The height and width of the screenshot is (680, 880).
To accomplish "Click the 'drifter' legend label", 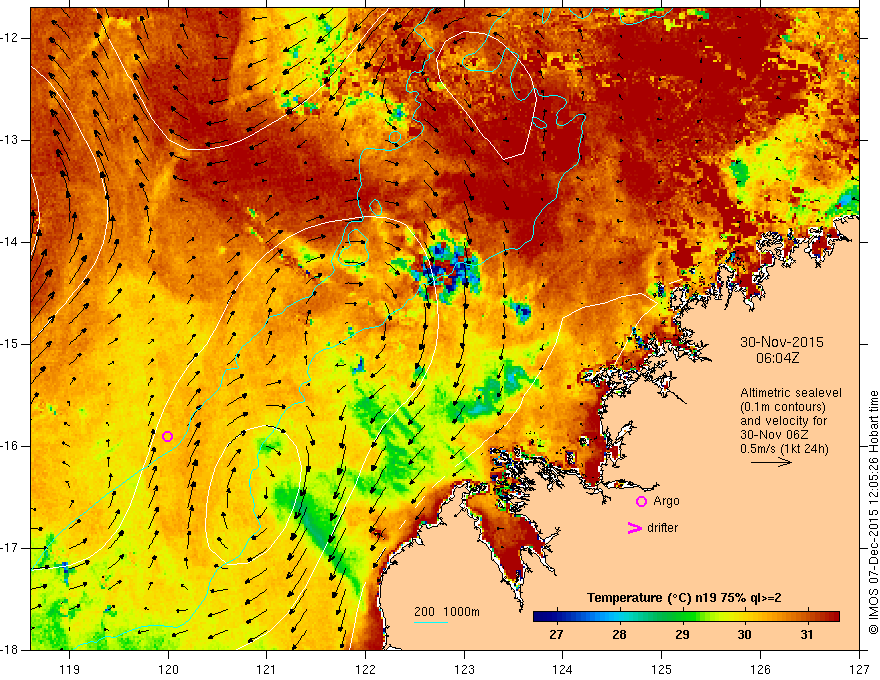I will (662, 528).
